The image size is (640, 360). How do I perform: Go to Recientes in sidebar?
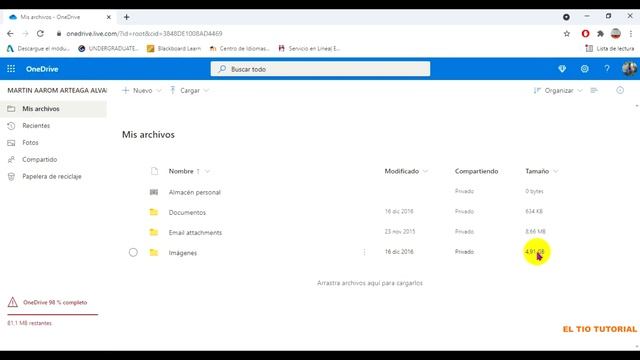tap(53, 125)
